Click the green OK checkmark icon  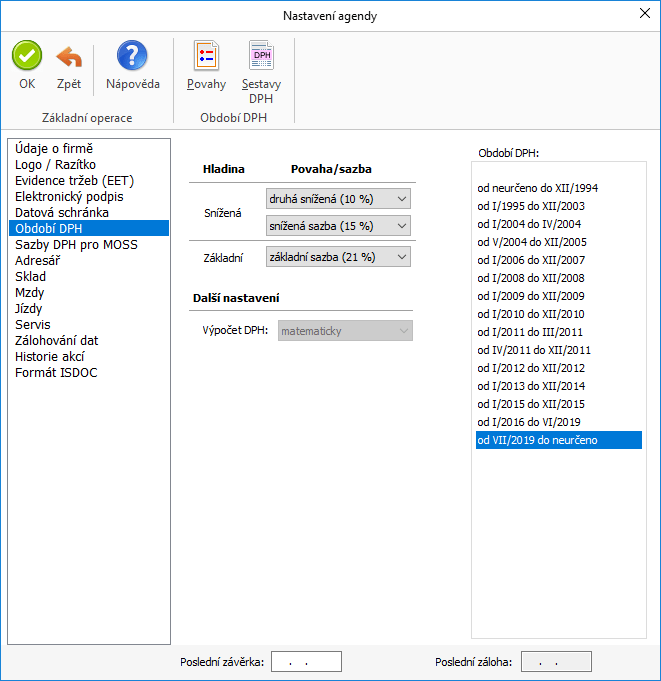[x=27, y=56]
